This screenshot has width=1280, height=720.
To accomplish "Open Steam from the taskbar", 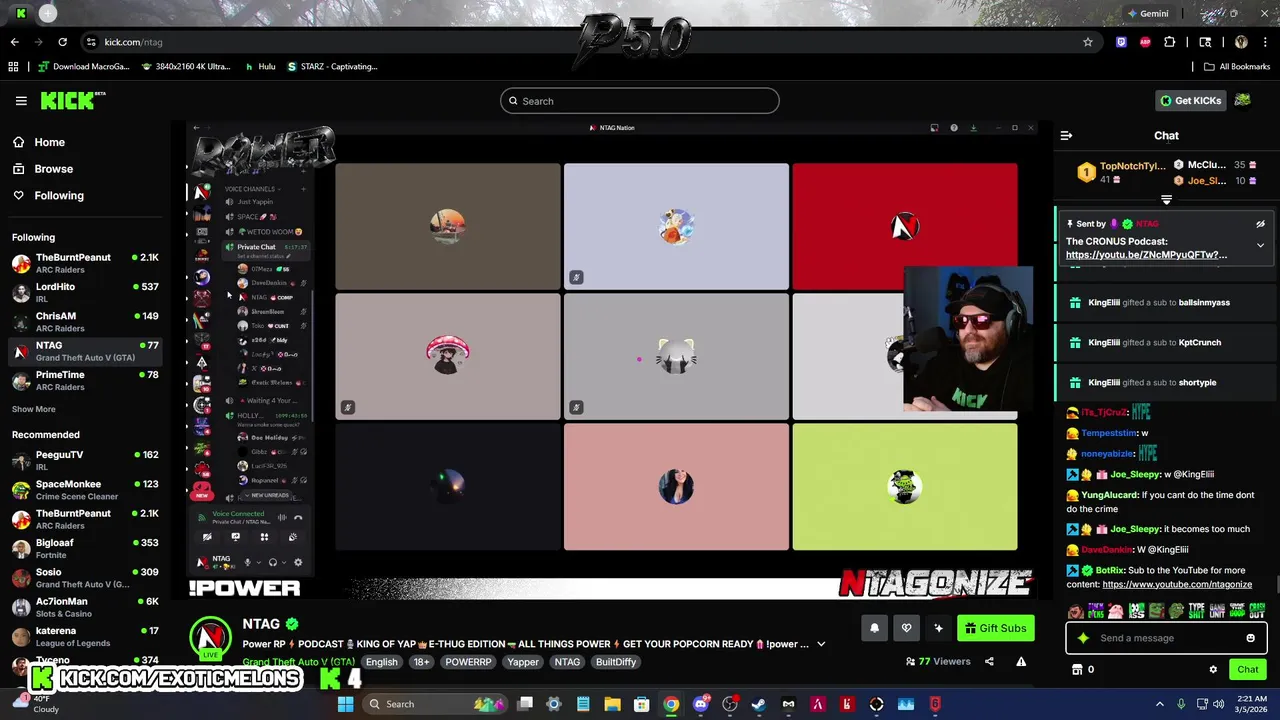I will tap(759, 704).
